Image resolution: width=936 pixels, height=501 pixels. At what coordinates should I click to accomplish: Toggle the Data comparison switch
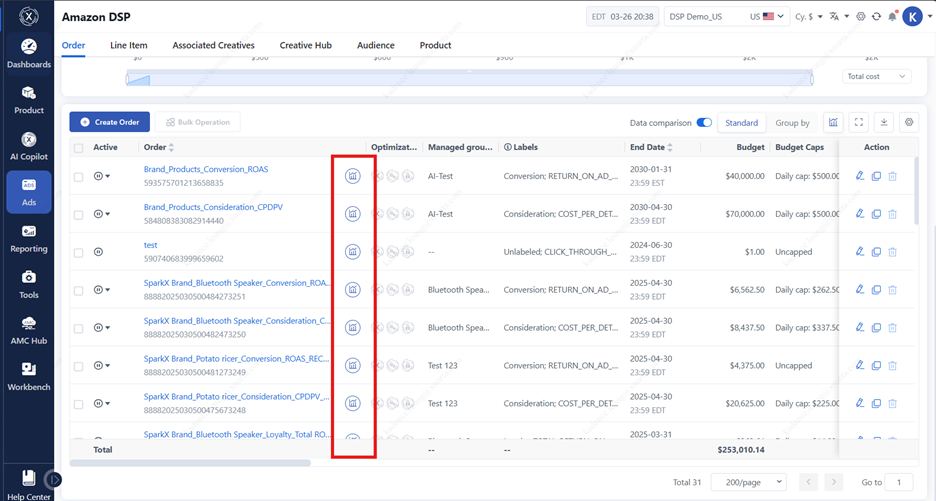(x=704, y=123)
